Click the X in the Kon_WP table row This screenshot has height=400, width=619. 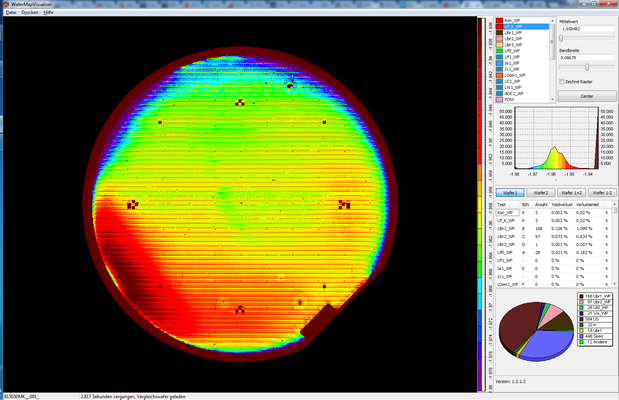tap(607, 213)
